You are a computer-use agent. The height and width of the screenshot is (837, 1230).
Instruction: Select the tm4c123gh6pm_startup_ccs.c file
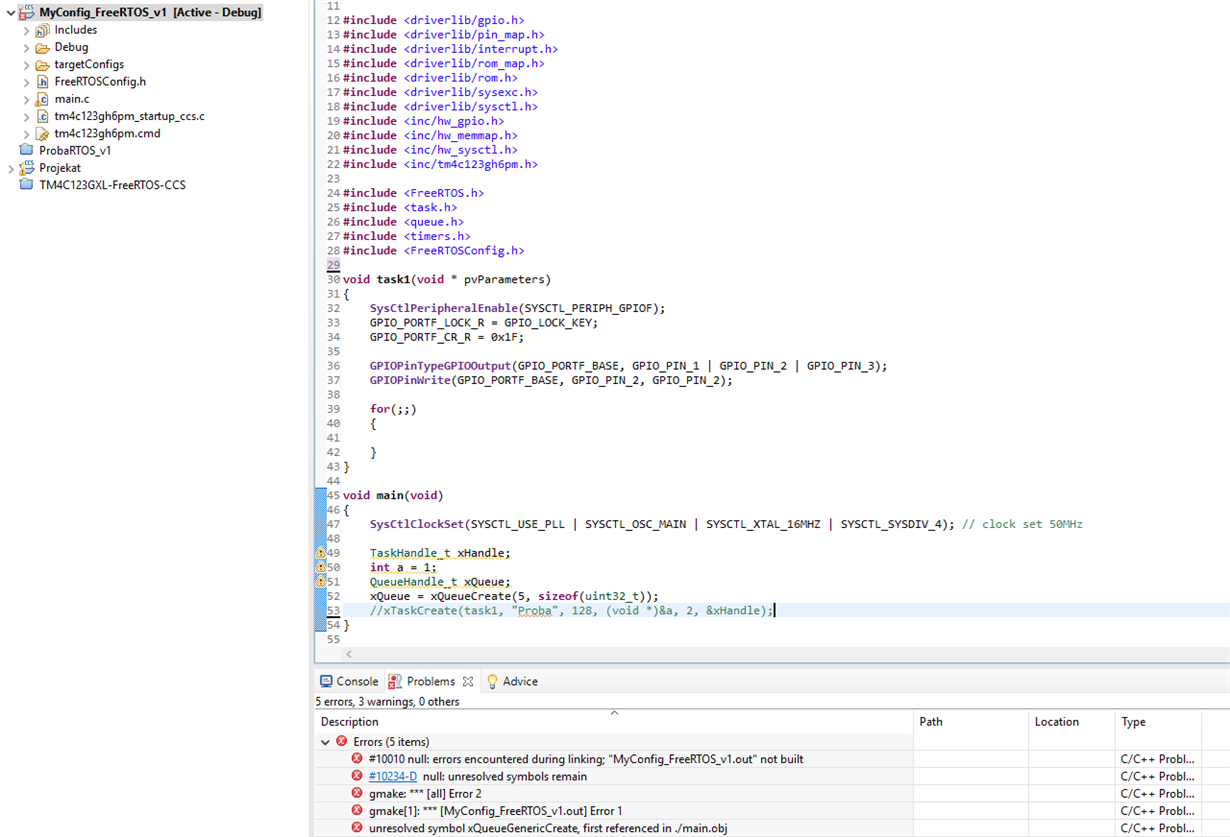pyautogui.click(x=129, y=117)
